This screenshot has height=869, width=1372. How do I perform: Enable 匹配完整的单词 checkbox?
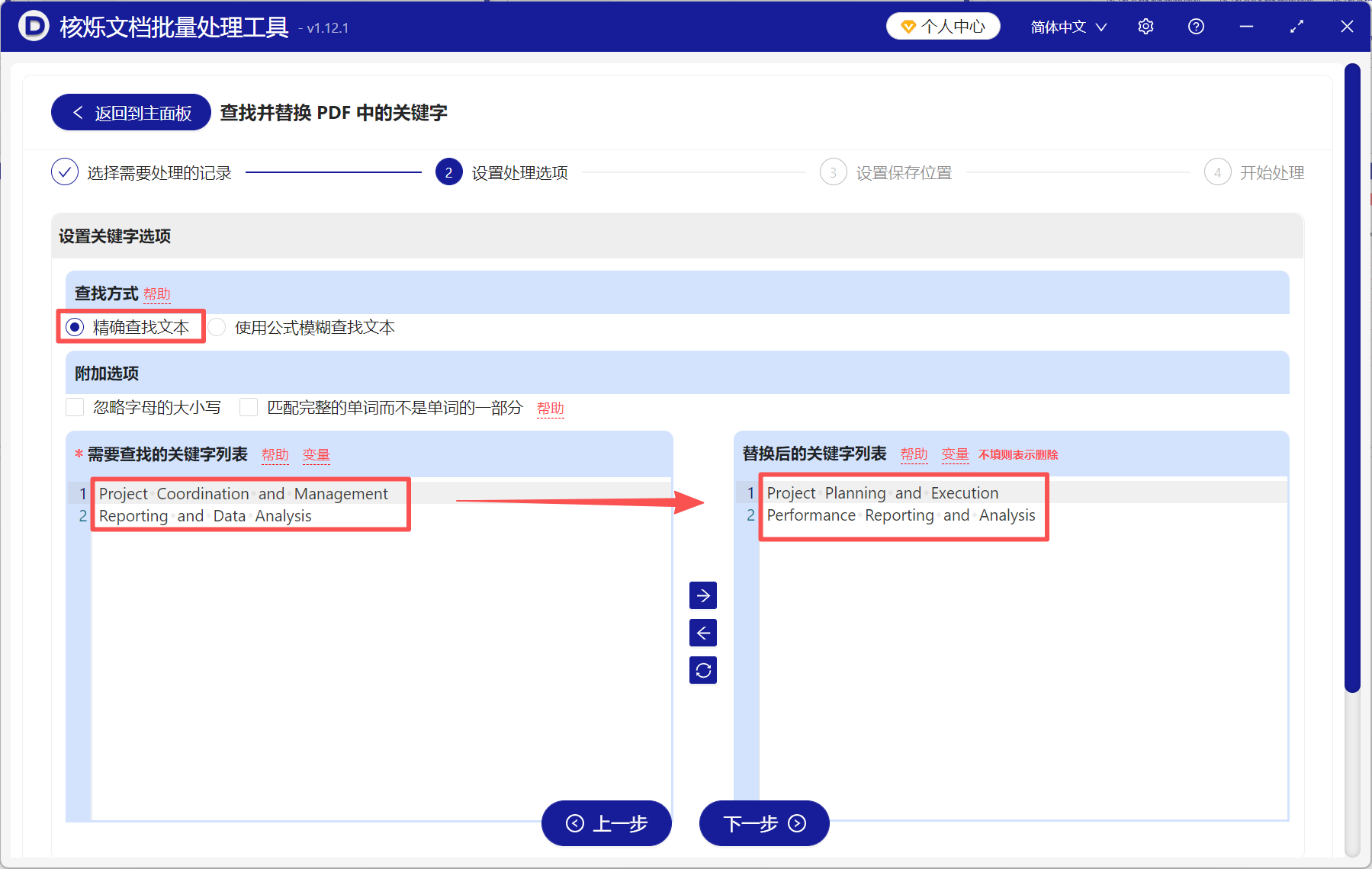pyautogui.click(x=249, y=407)
